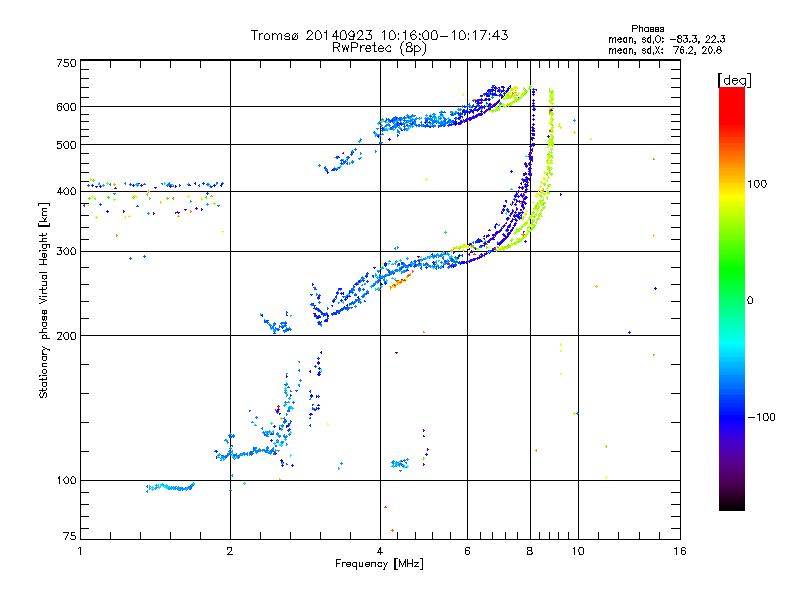Click the y-axis label '750'

66,63
